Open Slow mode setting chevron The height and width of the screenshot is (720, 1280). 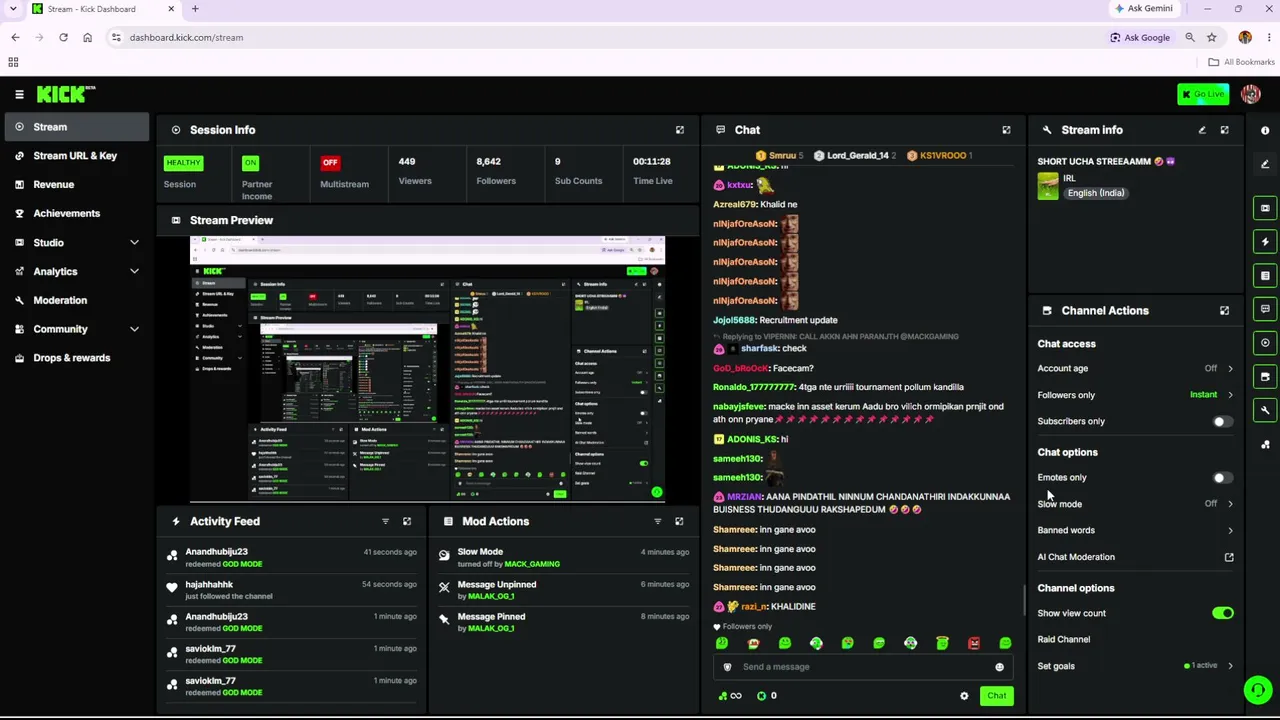coord(1230,504)
